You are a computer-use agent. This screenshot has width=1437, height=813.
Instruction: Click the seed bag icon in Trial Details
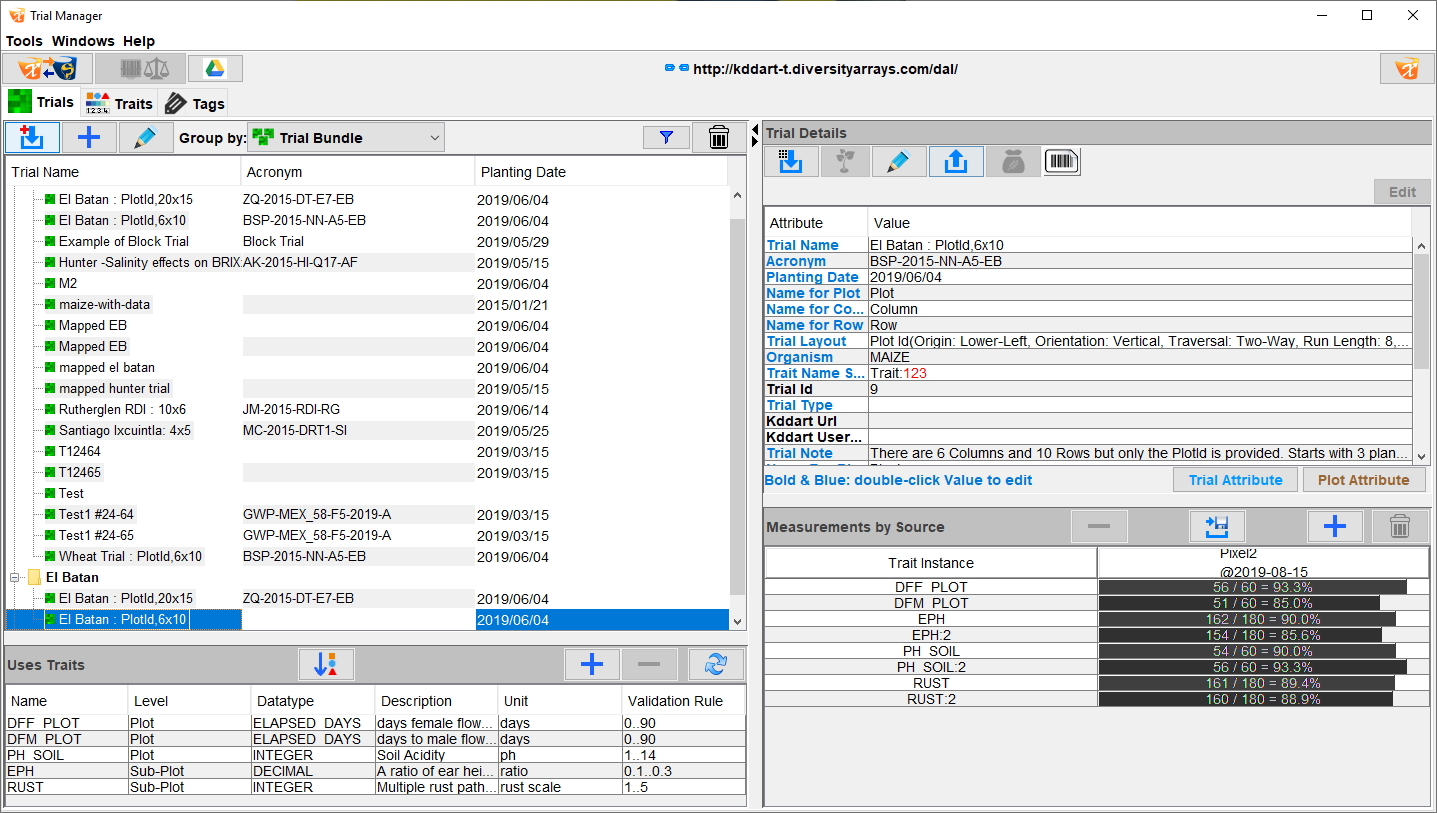tap(1012, 162)
